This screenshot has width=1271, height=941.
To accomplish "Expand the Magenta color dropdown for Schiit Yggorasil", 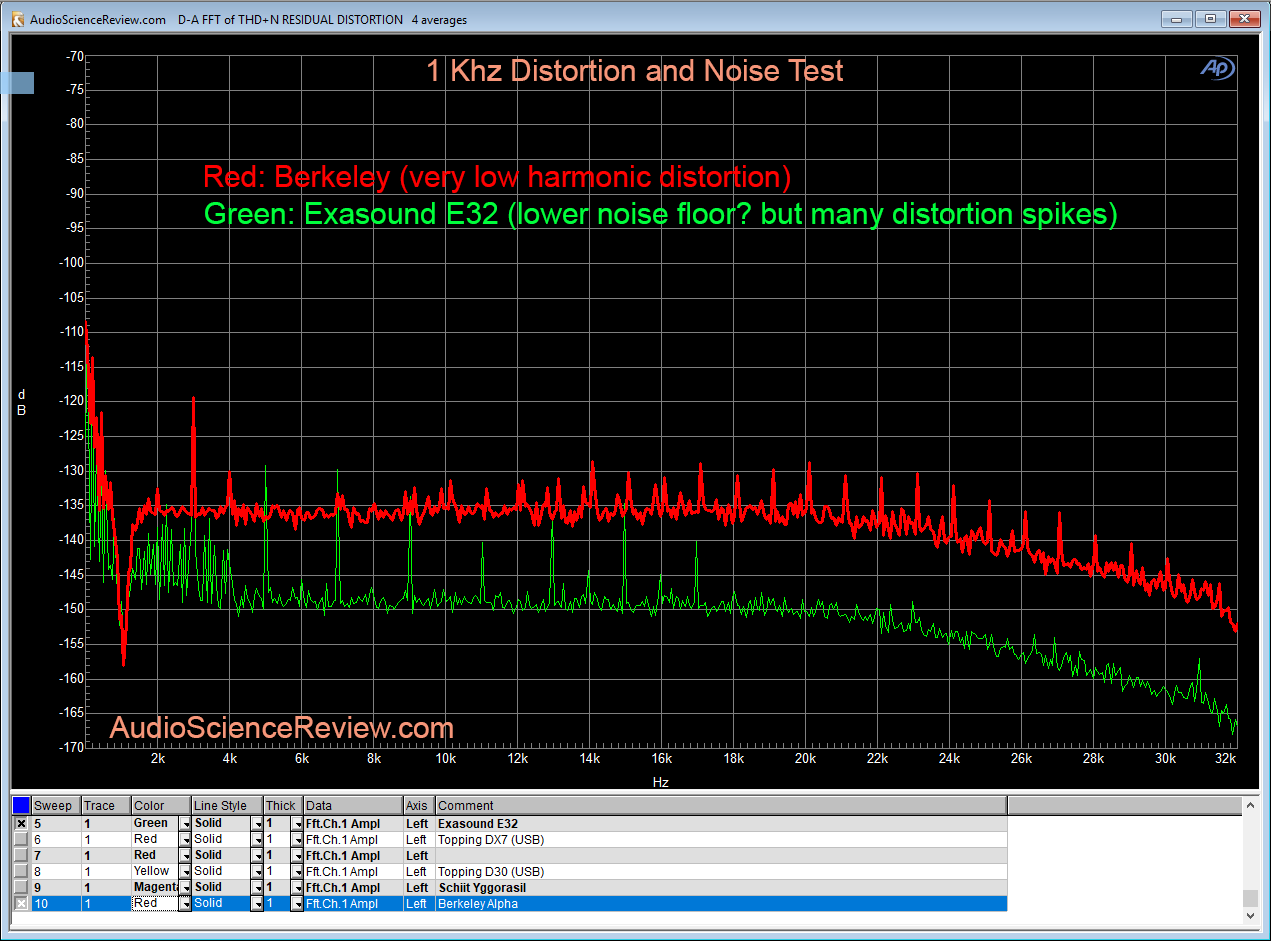I will (x=185, y=887).
